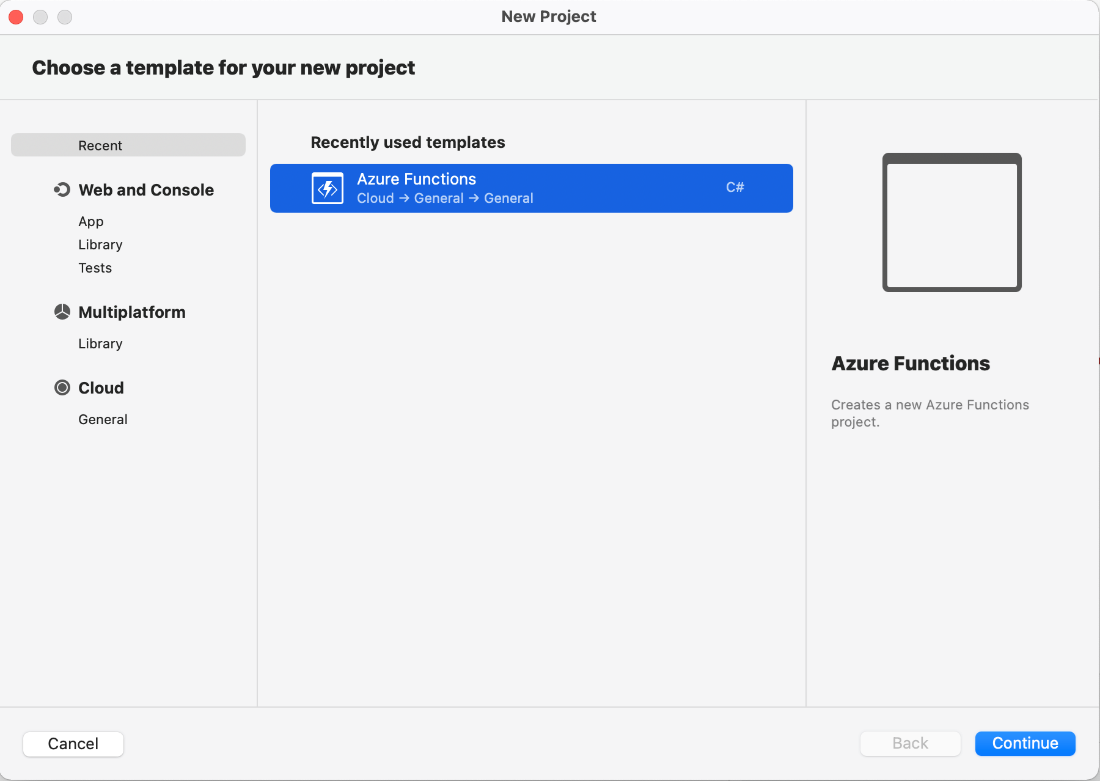The height and width of the screenshot is (781, 1100).
Task: Click the Multiplatform category icon
Action: (x=62, y=312)
